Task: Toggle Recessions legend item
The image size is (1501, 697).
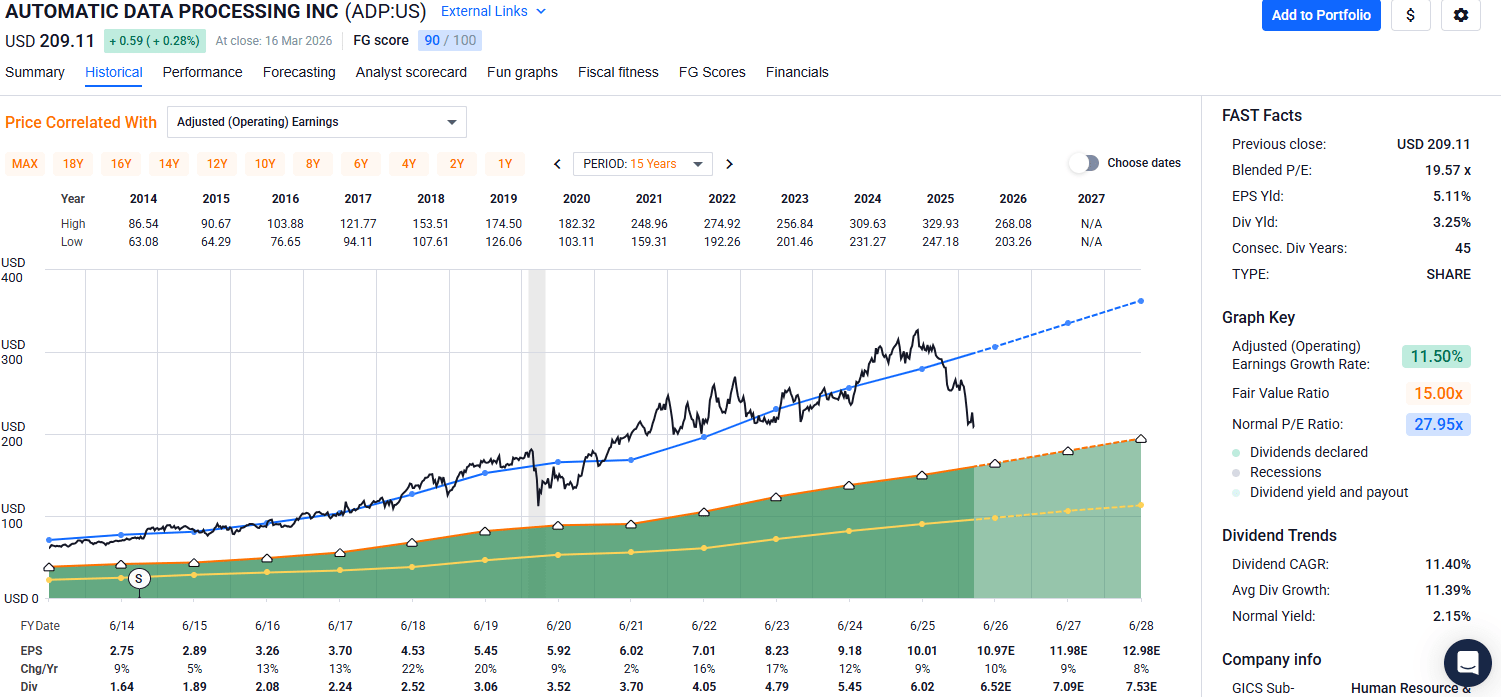Action: point(1277,472)
